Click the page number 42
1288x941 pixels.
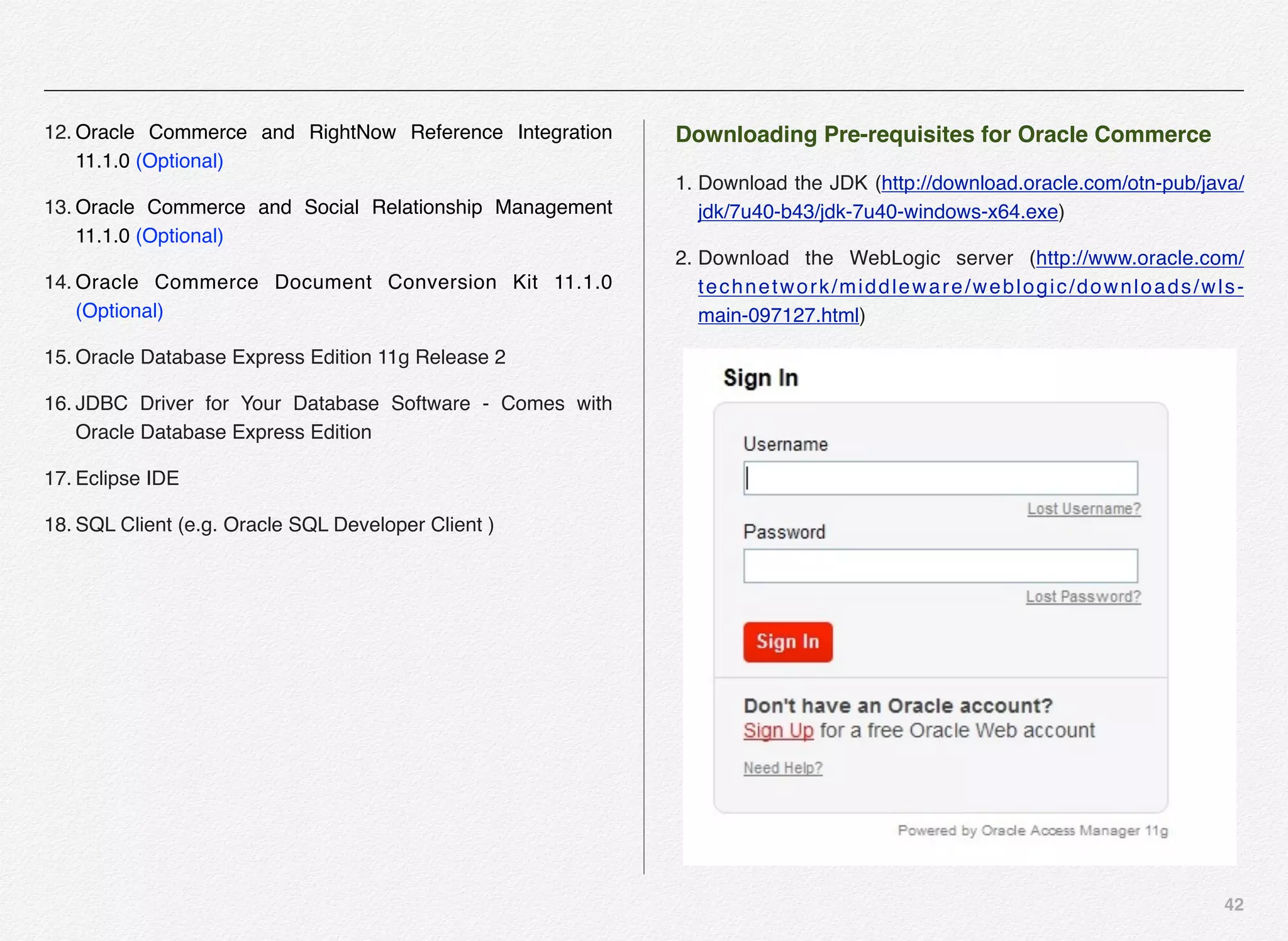(1234, 905)
